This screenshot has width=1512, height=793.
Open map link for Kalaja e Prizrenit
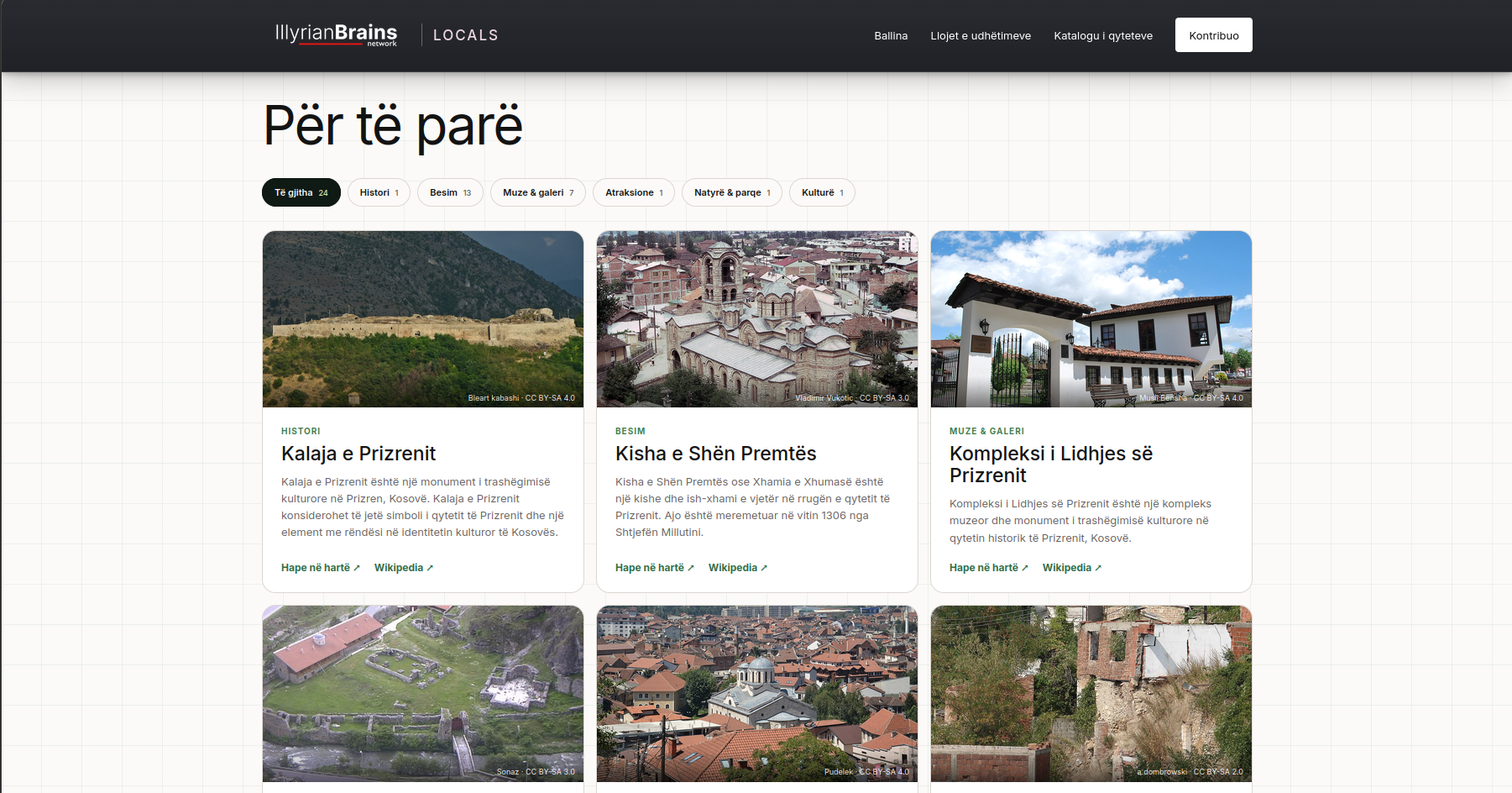321,568
